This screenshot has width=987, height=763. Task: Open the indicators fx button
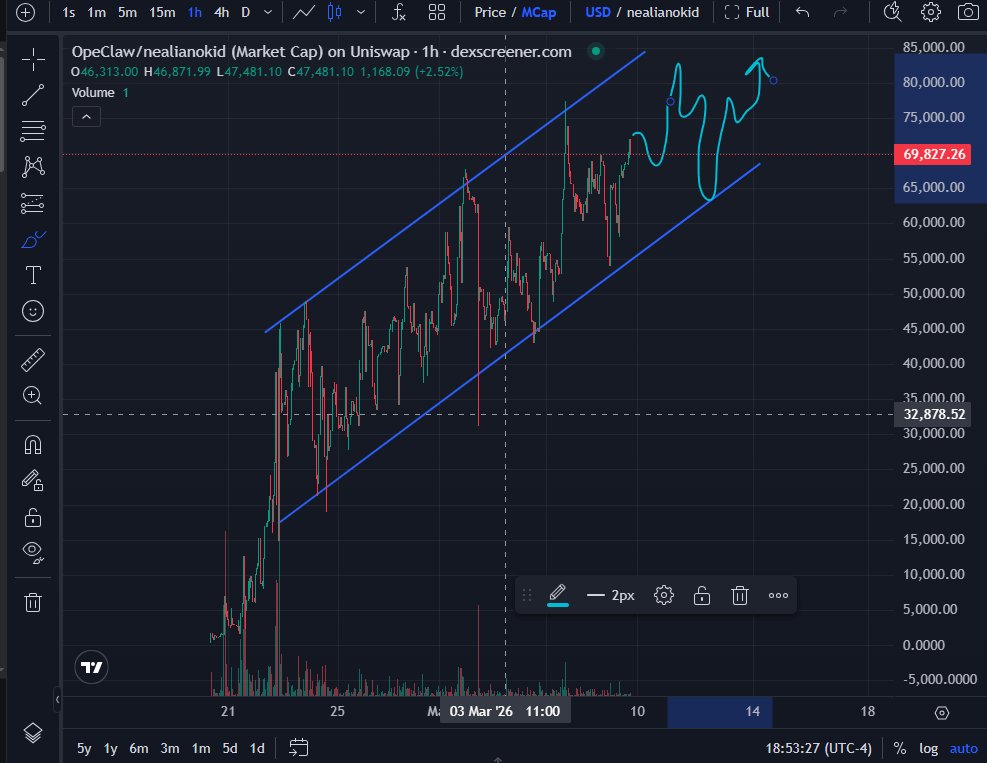pos(398,12)
